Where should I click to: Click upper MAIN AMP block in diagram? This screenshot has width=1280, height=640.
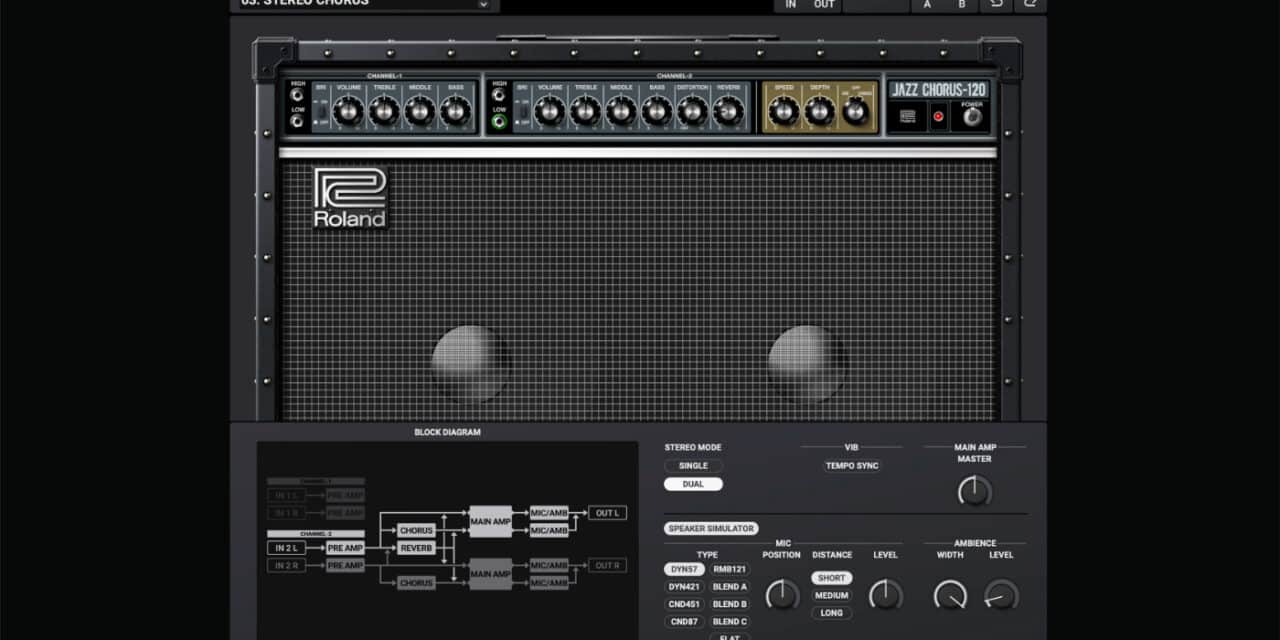point(491,521)
